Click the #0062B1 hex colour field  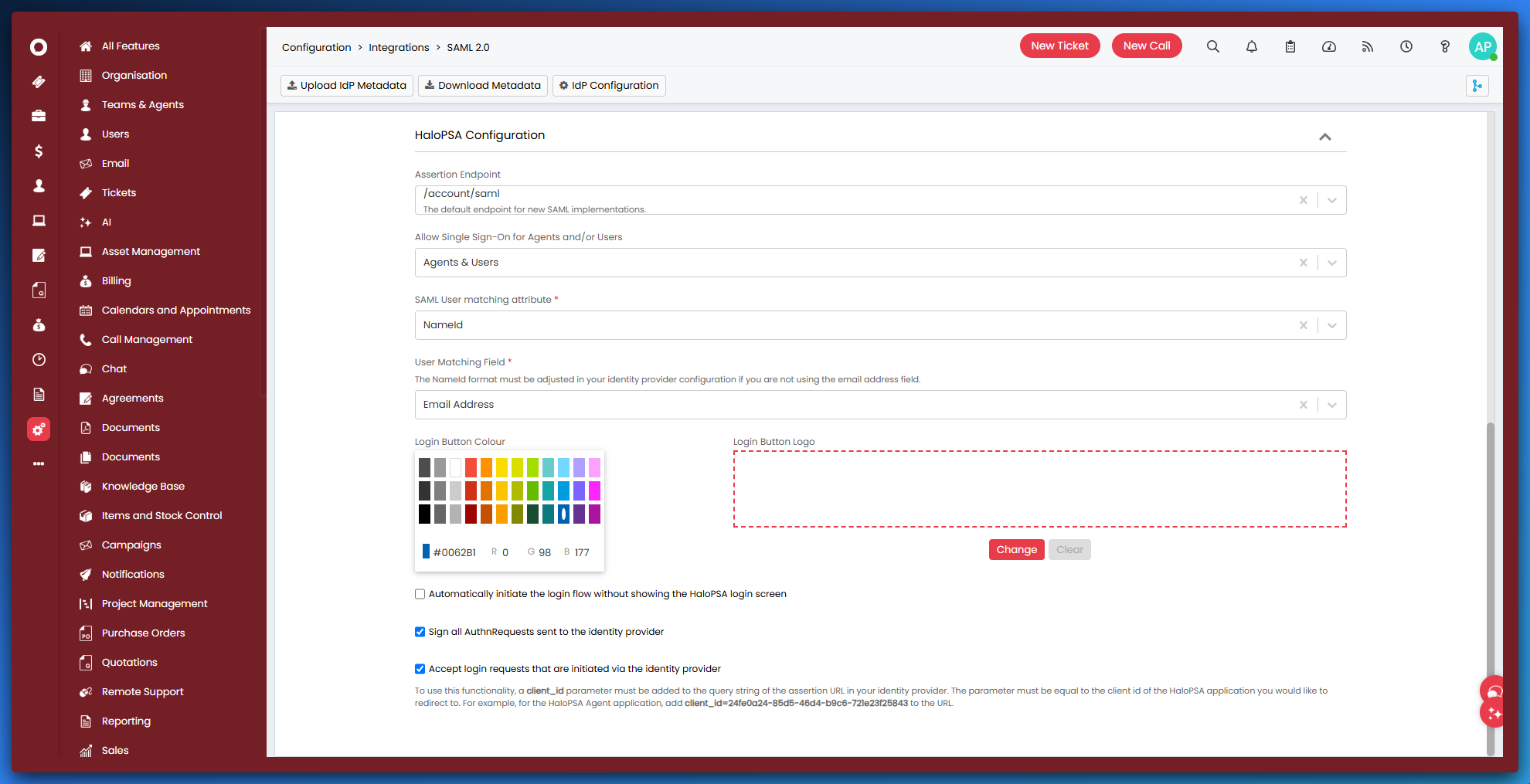pyautogui.click(x=454, y=553)
